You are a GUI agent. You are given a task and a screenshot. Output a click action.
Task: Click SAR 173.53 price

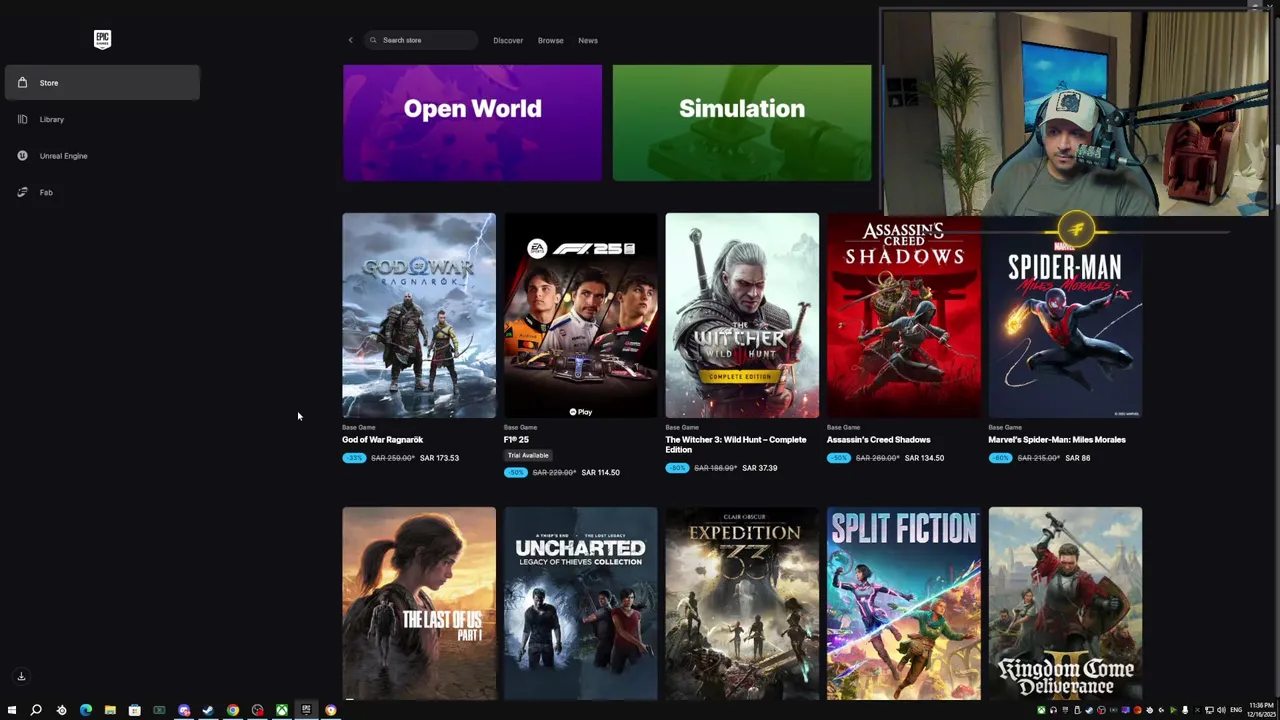pos(439,458)
